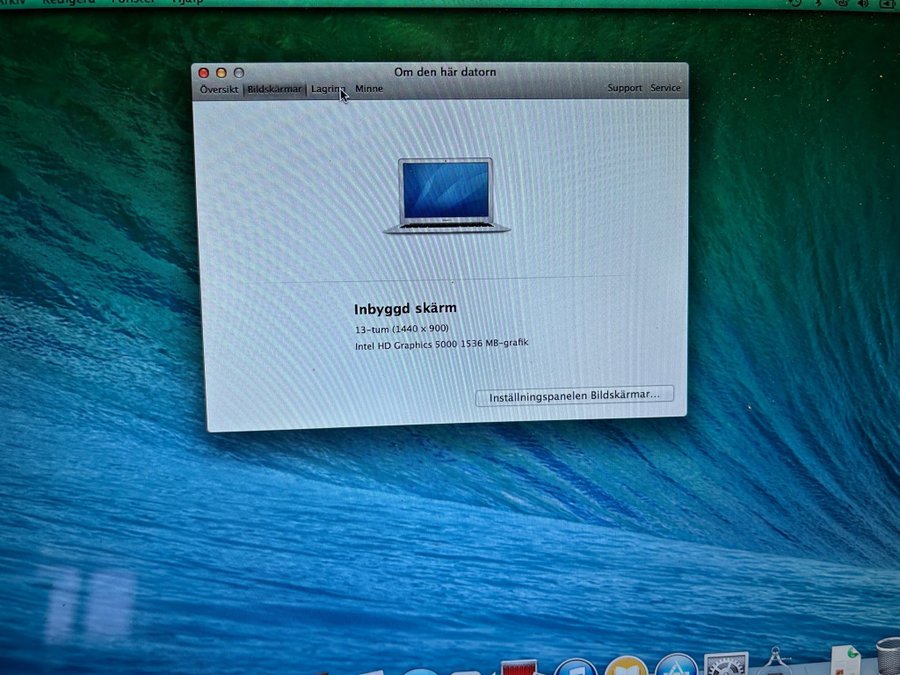Open the blue iTunes dock icon
The height and width of the screenshot is (675, 900).
575,668
